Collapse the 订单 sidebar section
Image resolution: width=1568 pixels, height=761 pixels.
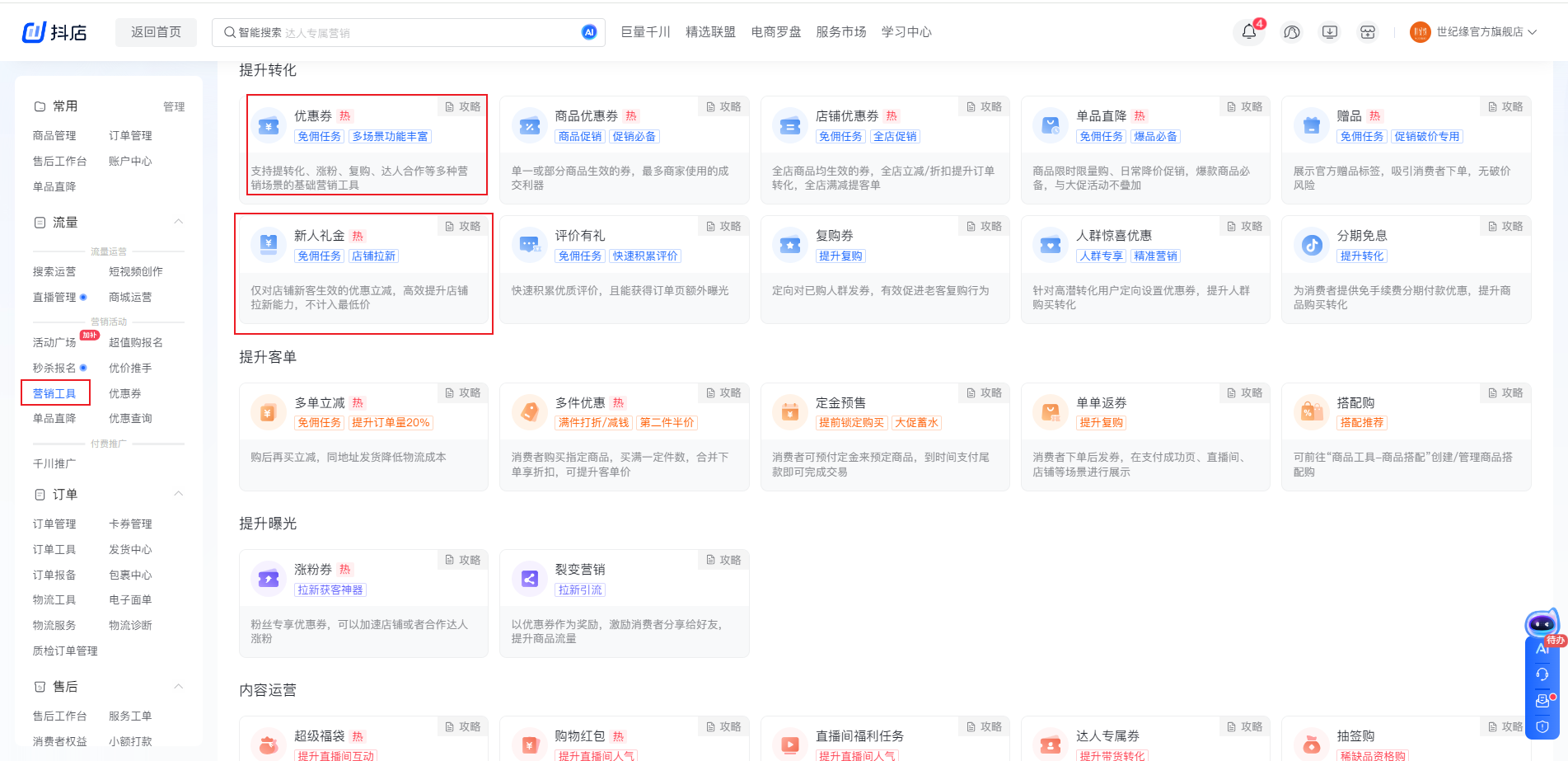point(179,494)
